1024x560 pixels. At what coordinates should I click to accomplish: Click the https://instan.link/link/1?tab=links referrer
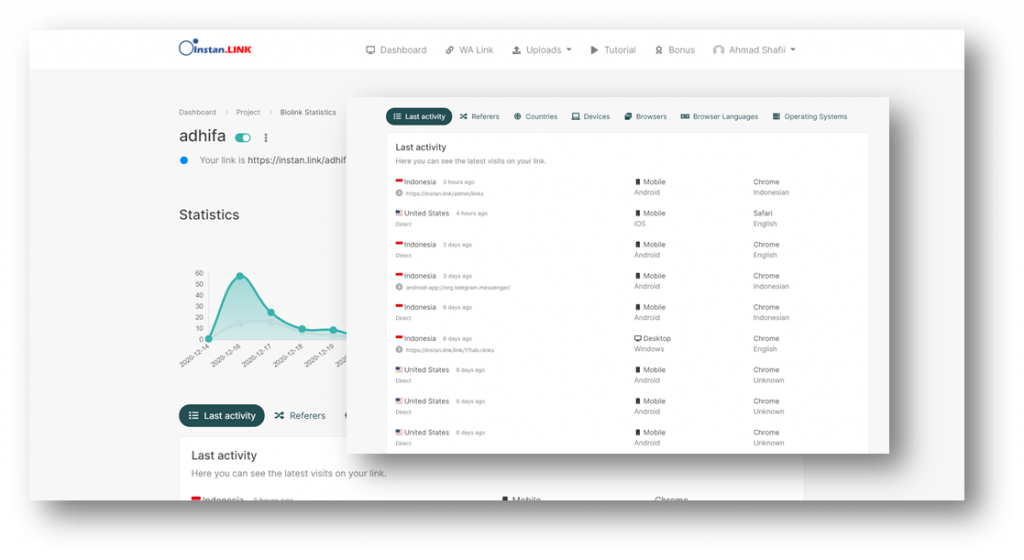click(449, 350)
